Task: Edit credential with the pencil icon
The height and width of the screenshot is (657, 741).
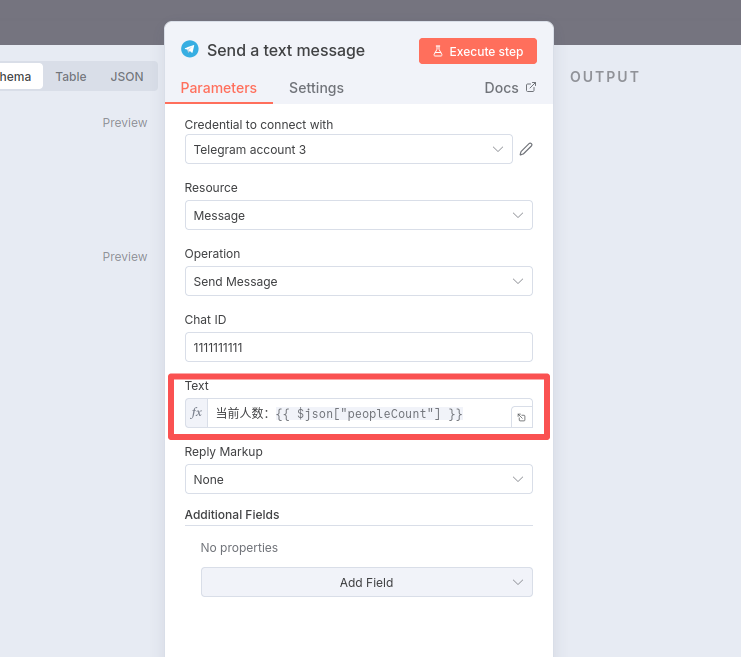Action: [x=526, y=149]
